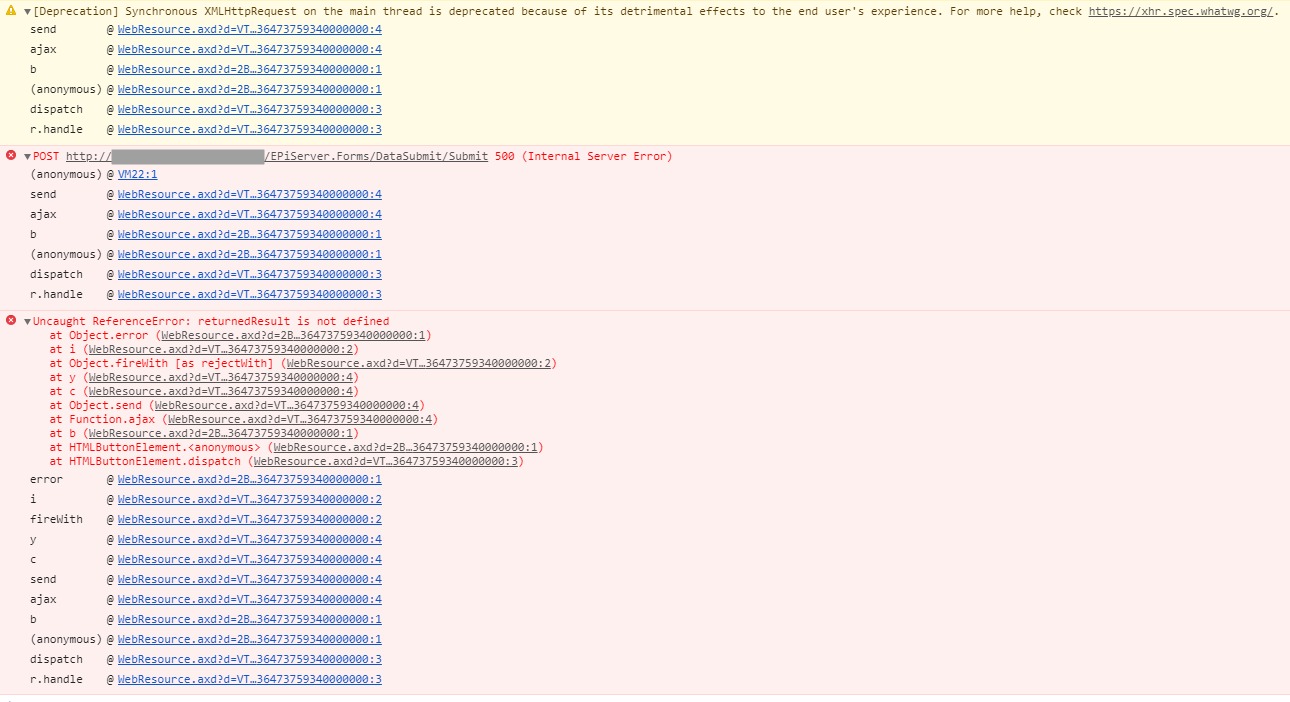Collapse the POST 500 error stack trace
Viewport: 1290px width, 702px height.
point(28,157)
